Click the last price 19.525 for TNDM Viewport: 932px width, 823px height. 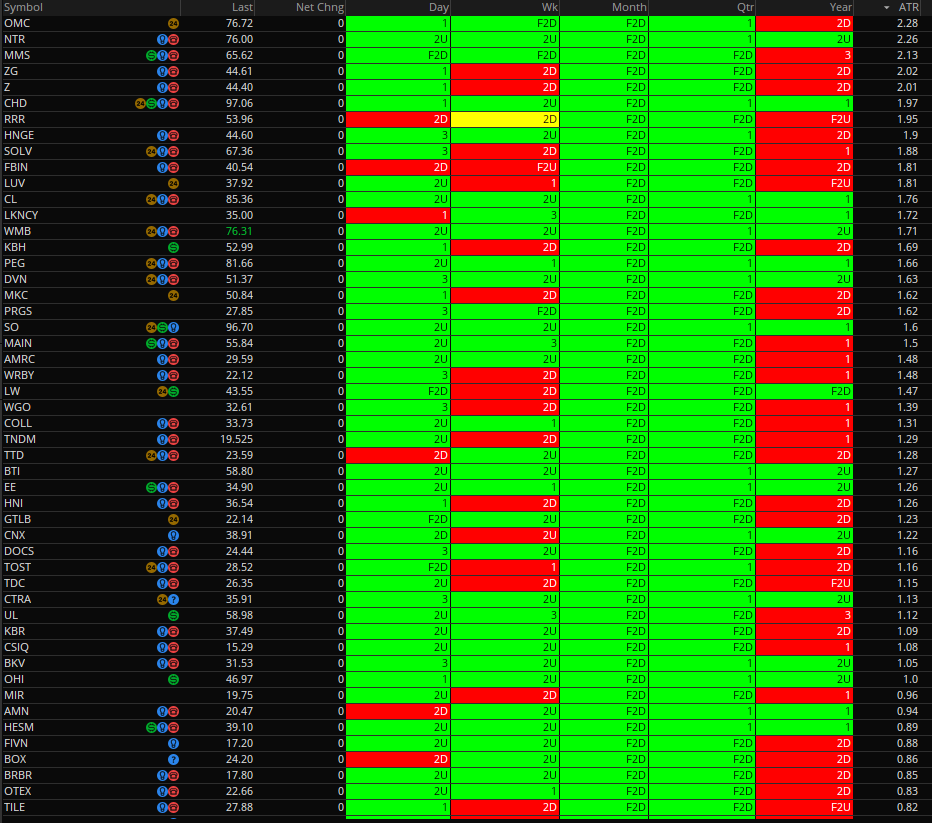(x=237, y=440)
